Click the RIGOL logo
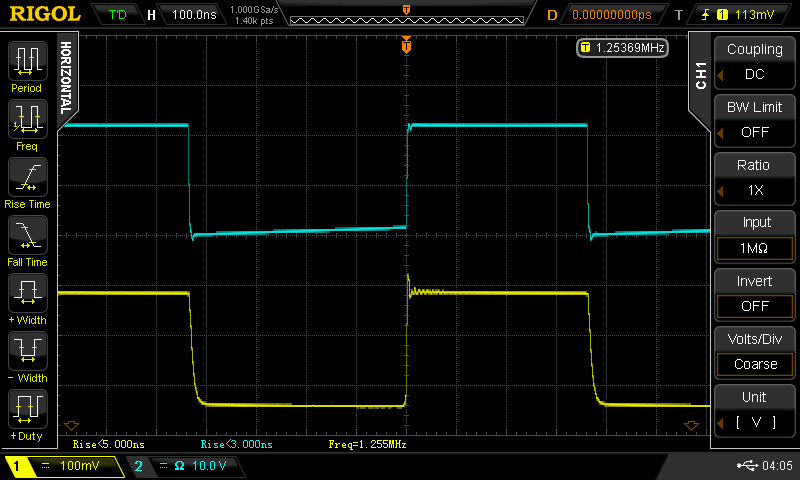Image resolution: width=800 pixels, height=480 pixels. point(45,14)
